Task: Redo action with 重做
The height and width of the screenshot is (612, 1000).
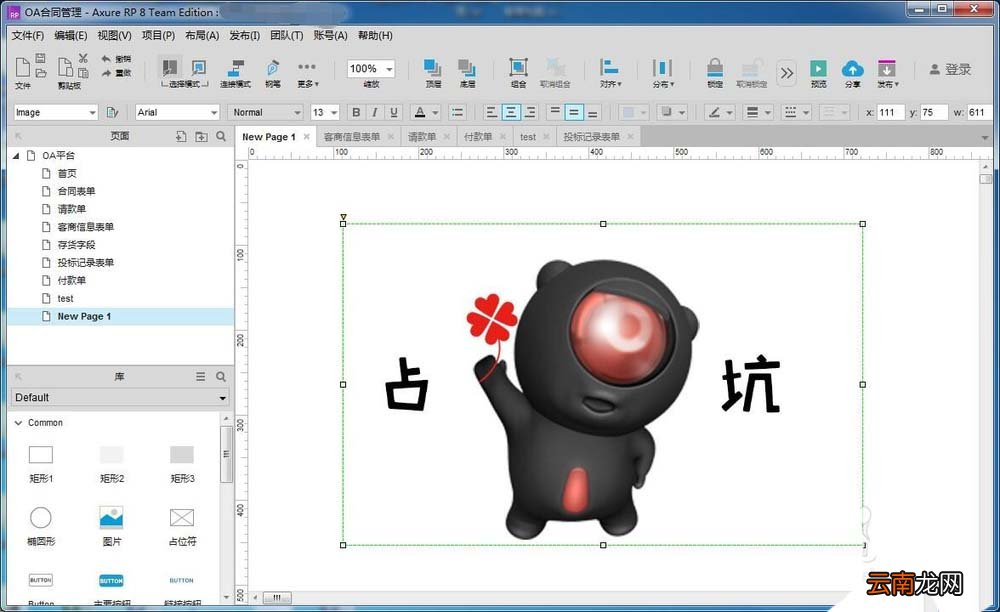Action: pos(116,73)
